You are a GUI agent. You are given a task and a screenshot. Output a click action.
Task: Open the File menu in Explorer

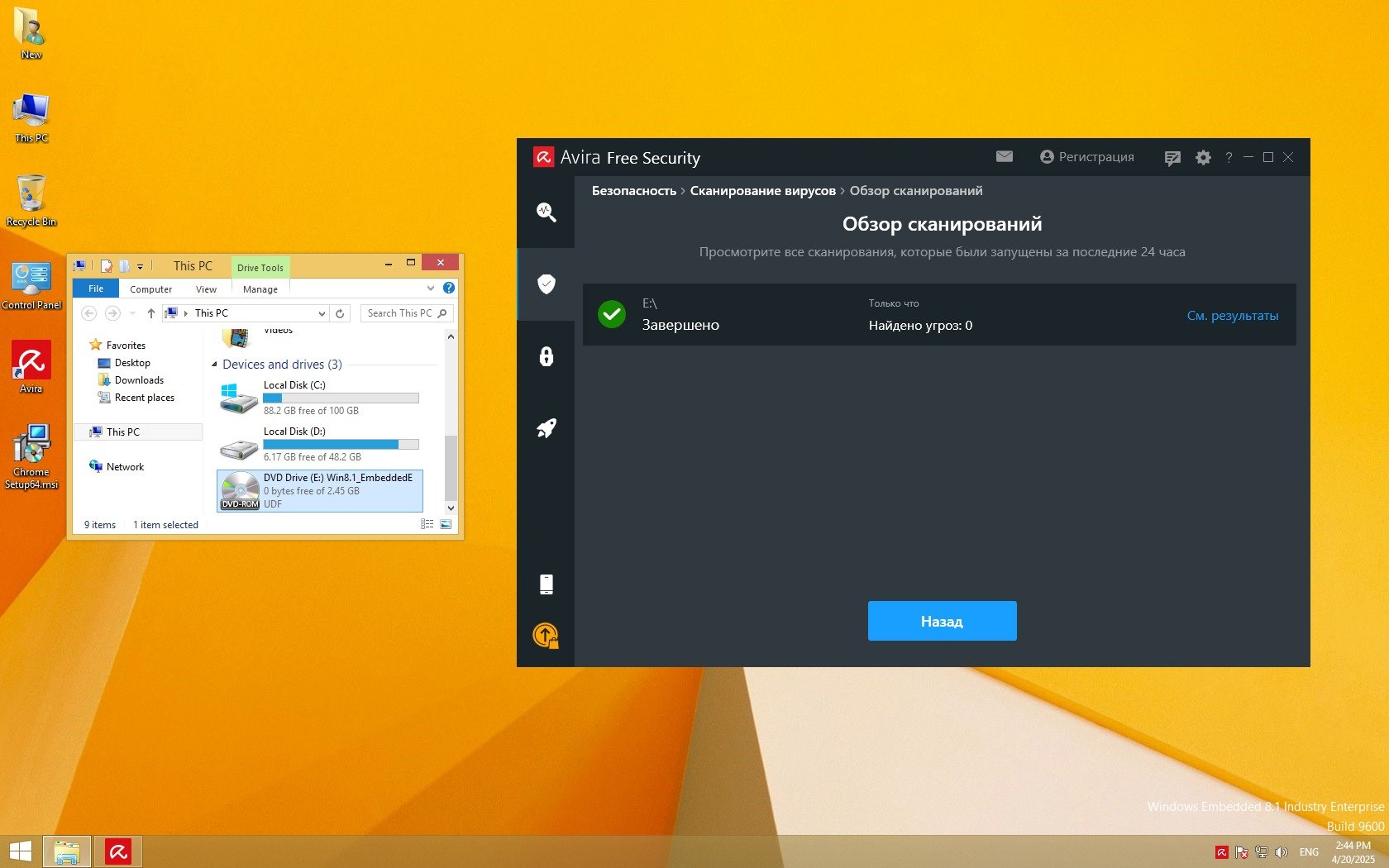96,289
